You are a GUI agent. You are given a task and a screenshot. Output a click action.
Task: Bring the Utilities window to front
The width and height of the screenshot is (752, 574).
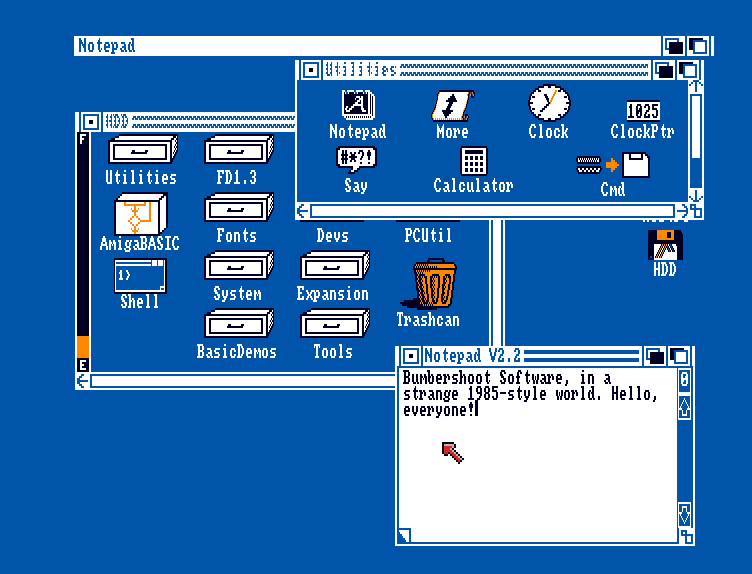pos(688,71)
